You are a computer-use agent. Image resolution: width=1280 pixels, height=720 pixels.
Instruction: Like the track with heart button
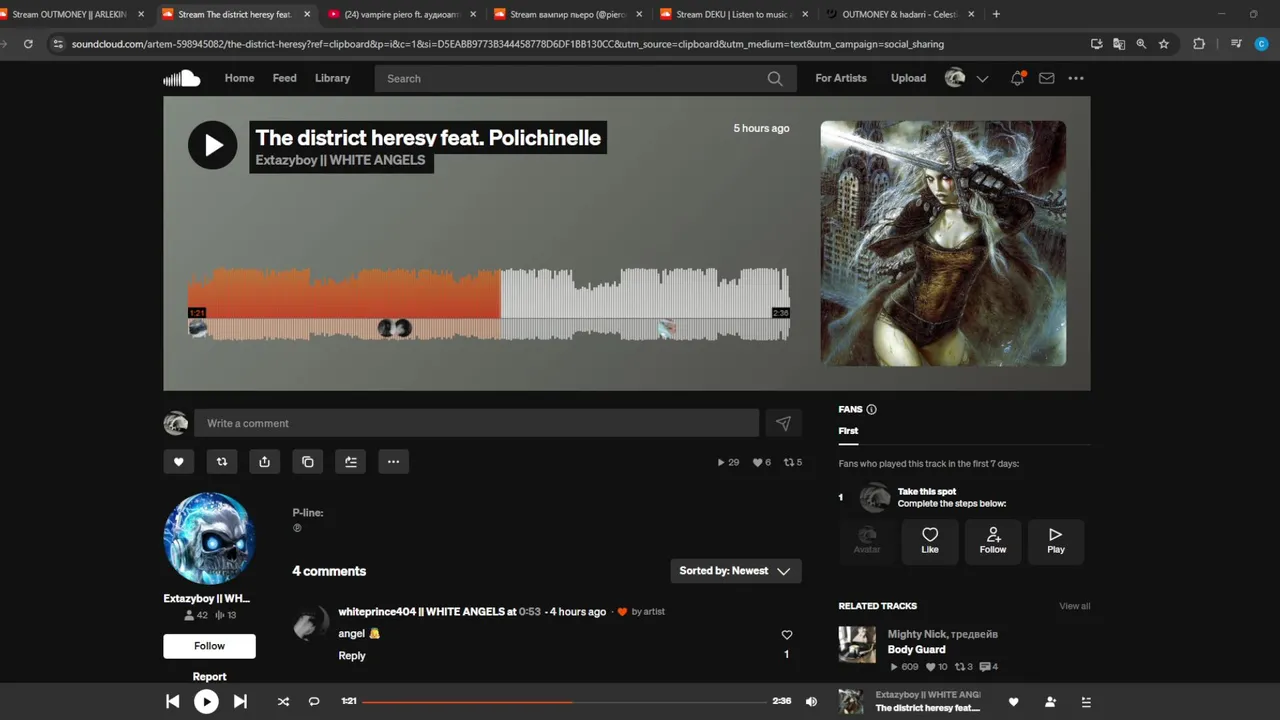[179, 462]
